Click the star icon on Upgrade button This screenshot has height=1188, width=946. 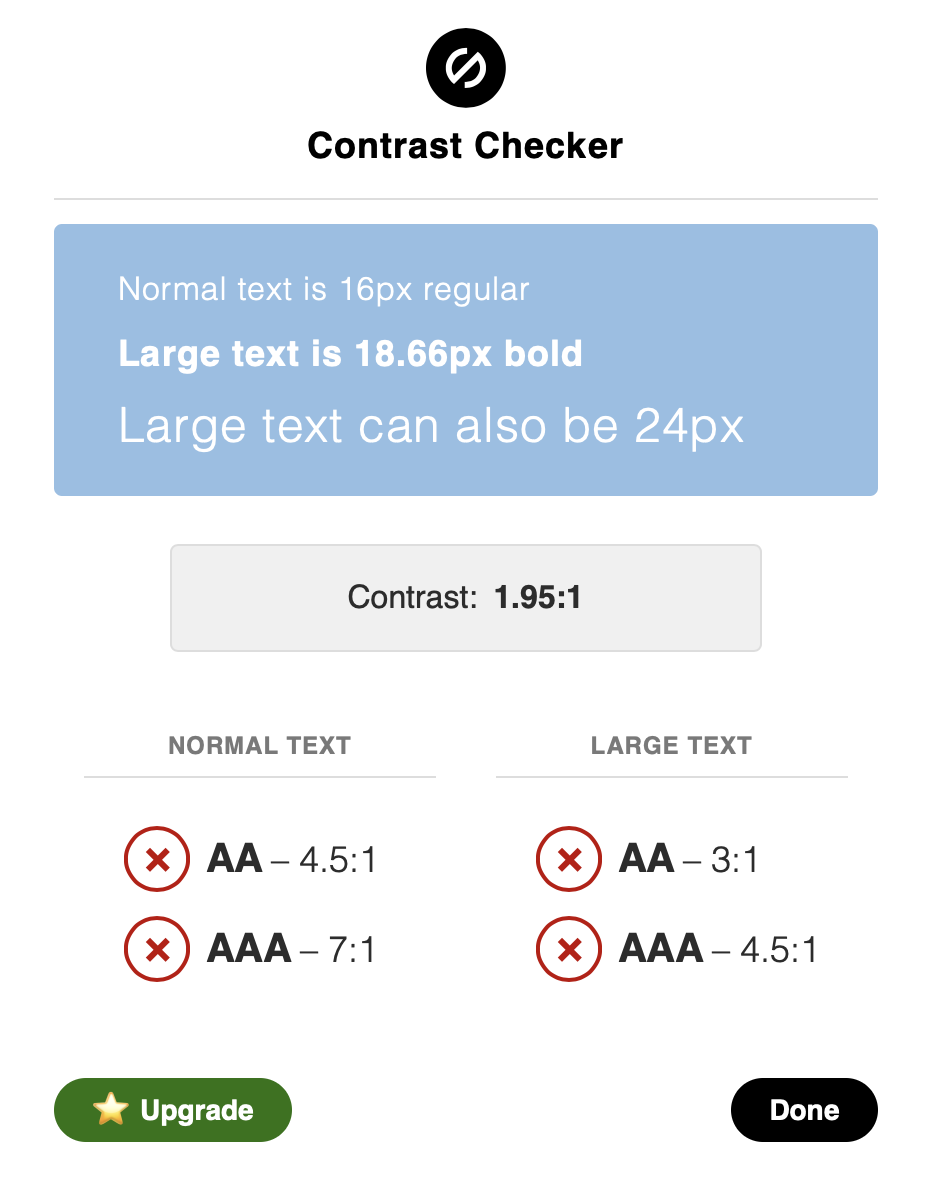click(111, 1109)
